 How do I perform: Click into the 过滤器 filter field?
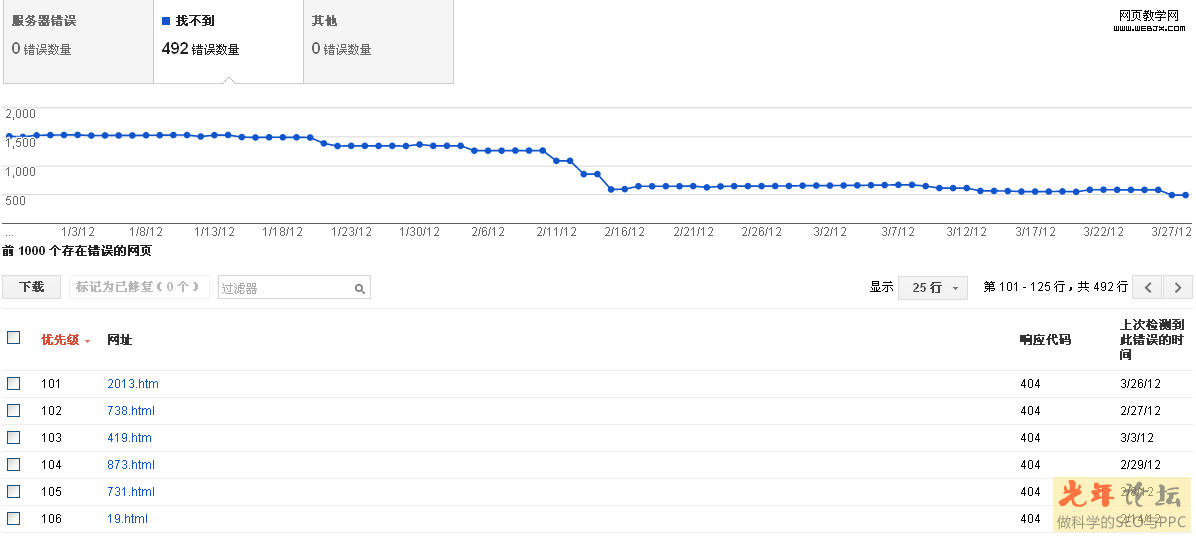285,288
